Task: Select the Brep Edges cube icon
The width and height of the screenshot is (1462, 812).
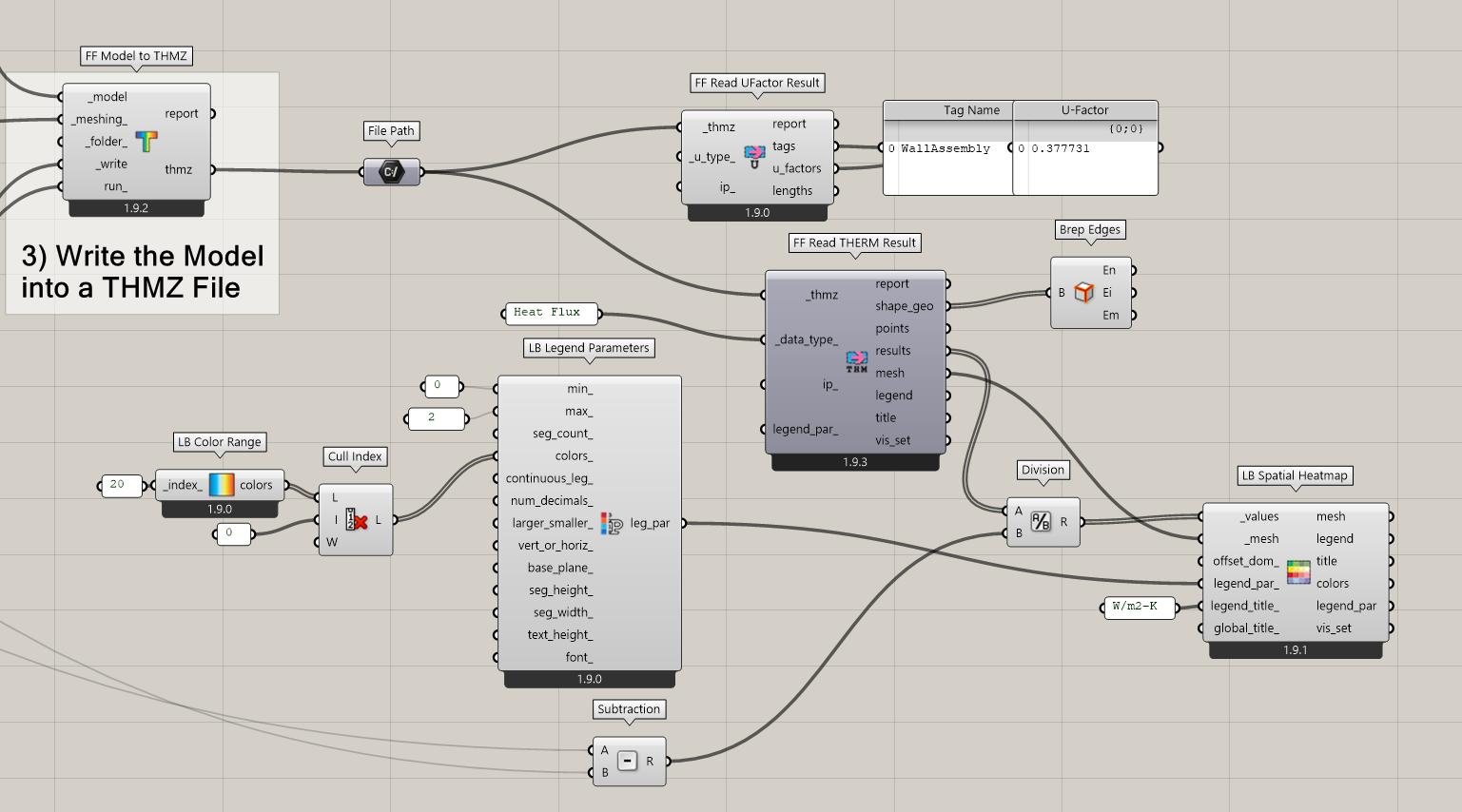Action: [x=1083, y=293]
